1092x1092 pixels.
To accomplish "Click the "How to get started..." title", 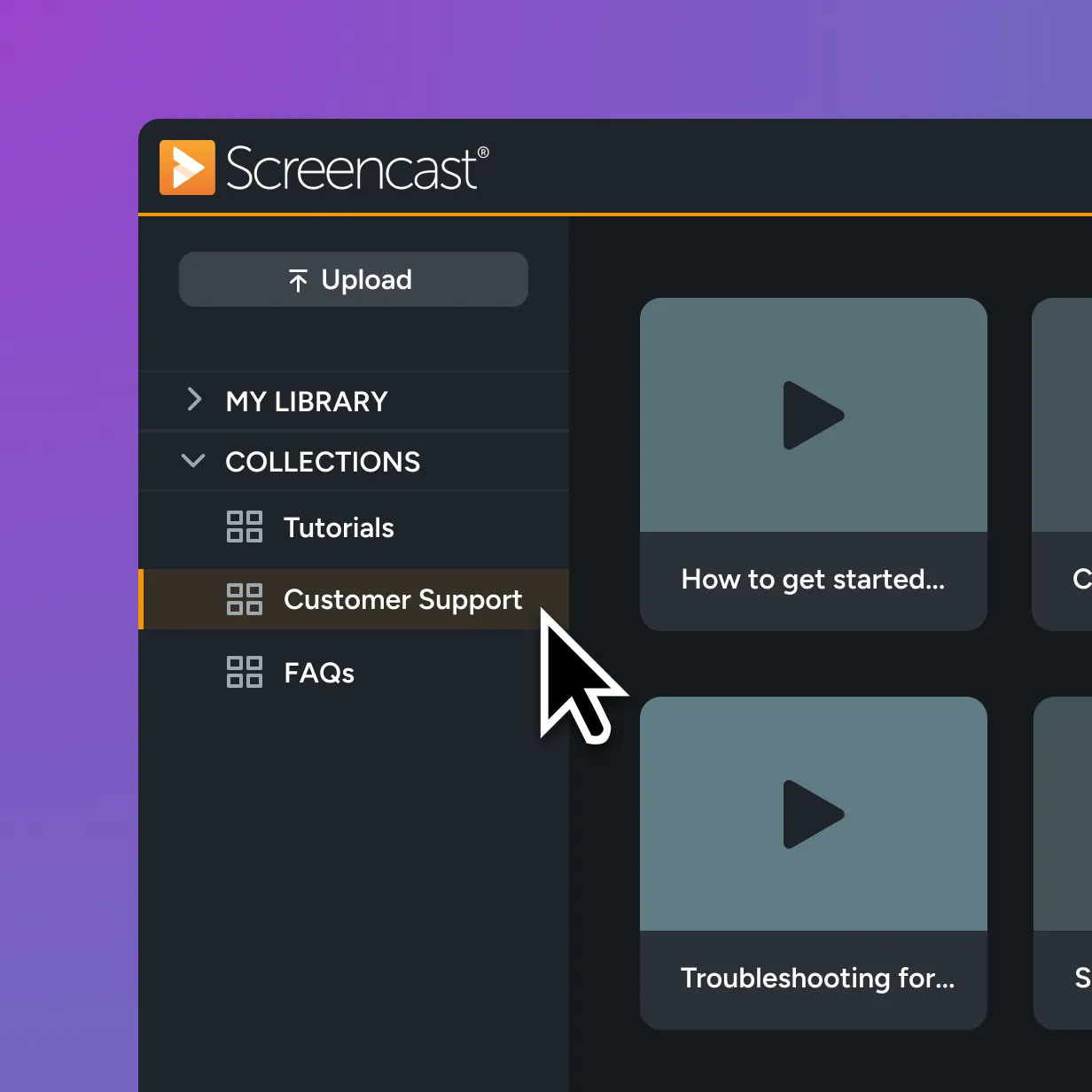I will (x=813, y=580).
